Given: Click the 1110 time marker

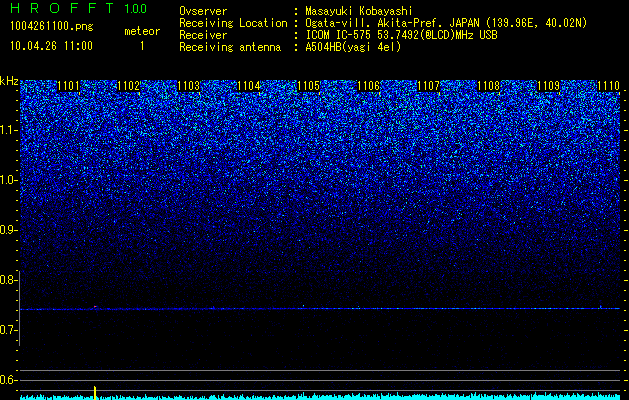Looking at the screenshot, I should [x=609, y=86].
